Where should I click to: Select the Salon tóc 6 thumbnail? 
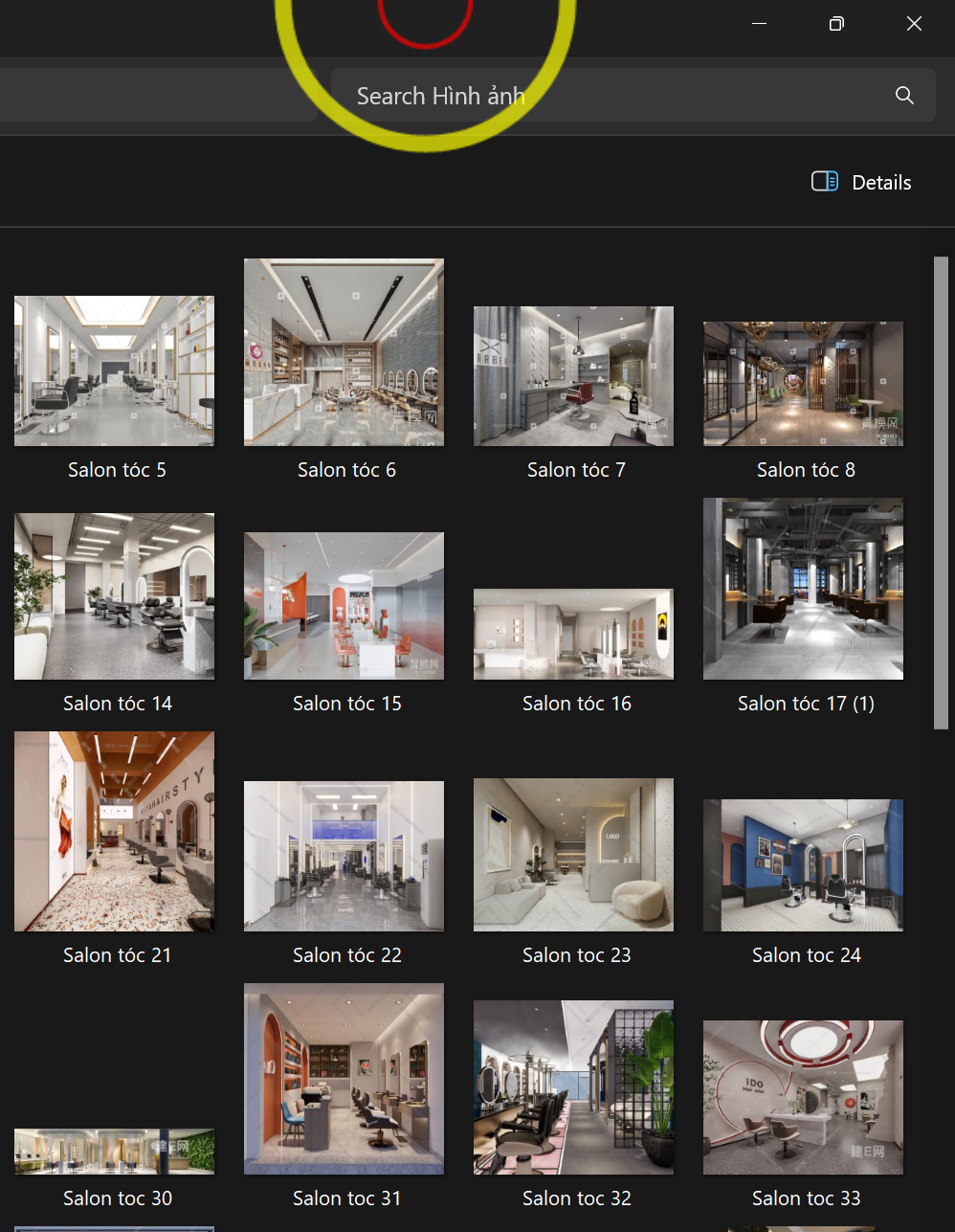[x=344, y=352]
